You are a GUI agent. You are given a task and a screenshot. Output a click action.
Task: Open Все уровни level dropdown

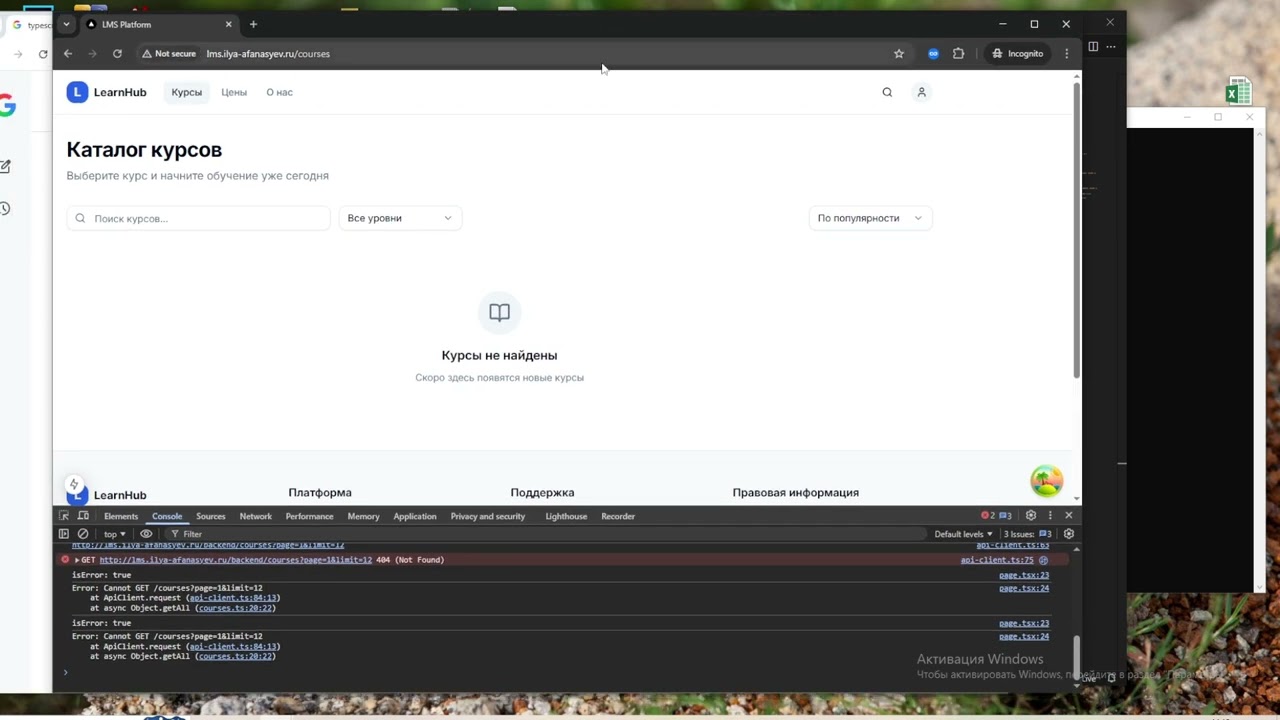[400, 218]
